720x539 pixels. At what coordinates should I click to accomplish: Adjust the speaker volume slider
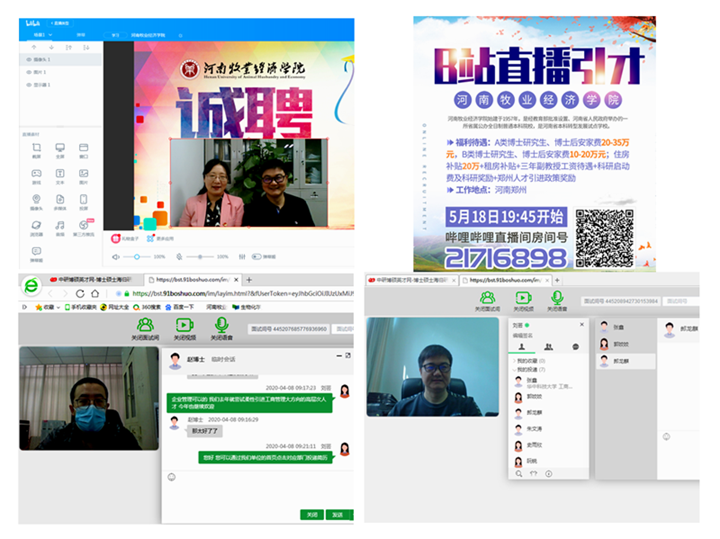coord(137,257)
